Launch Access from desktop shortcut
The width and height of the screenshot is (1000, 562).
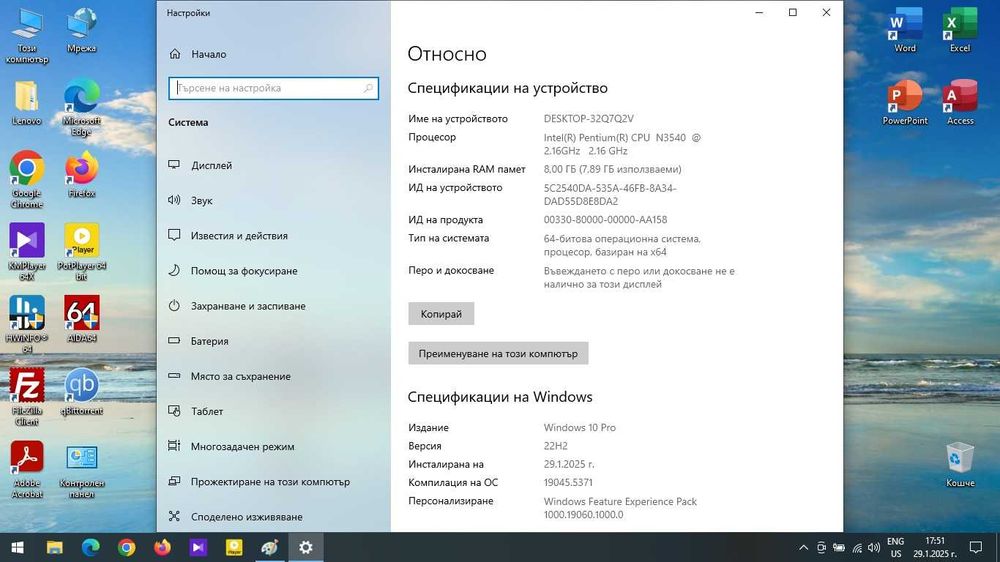[x=960, y=103]
